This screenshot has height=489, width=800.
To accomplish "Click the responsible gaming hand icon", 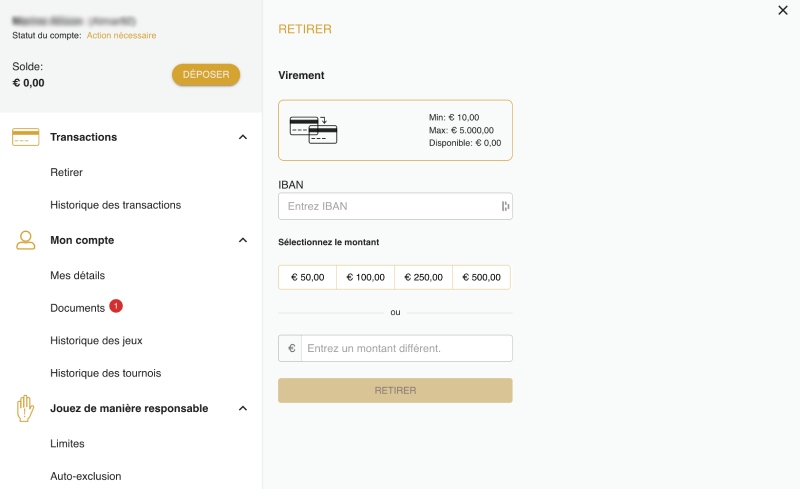I will click(x=25, y=408).
